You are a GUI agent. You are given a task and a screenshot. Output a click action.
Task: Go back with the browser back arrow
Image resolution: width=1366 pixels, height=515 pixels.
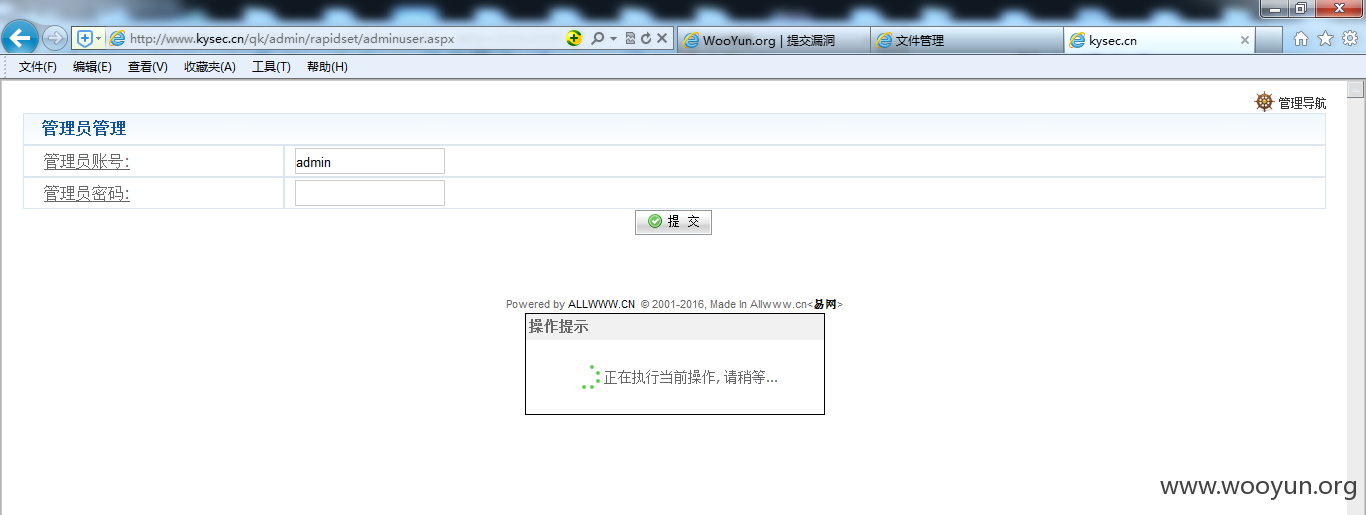(20, 38)
